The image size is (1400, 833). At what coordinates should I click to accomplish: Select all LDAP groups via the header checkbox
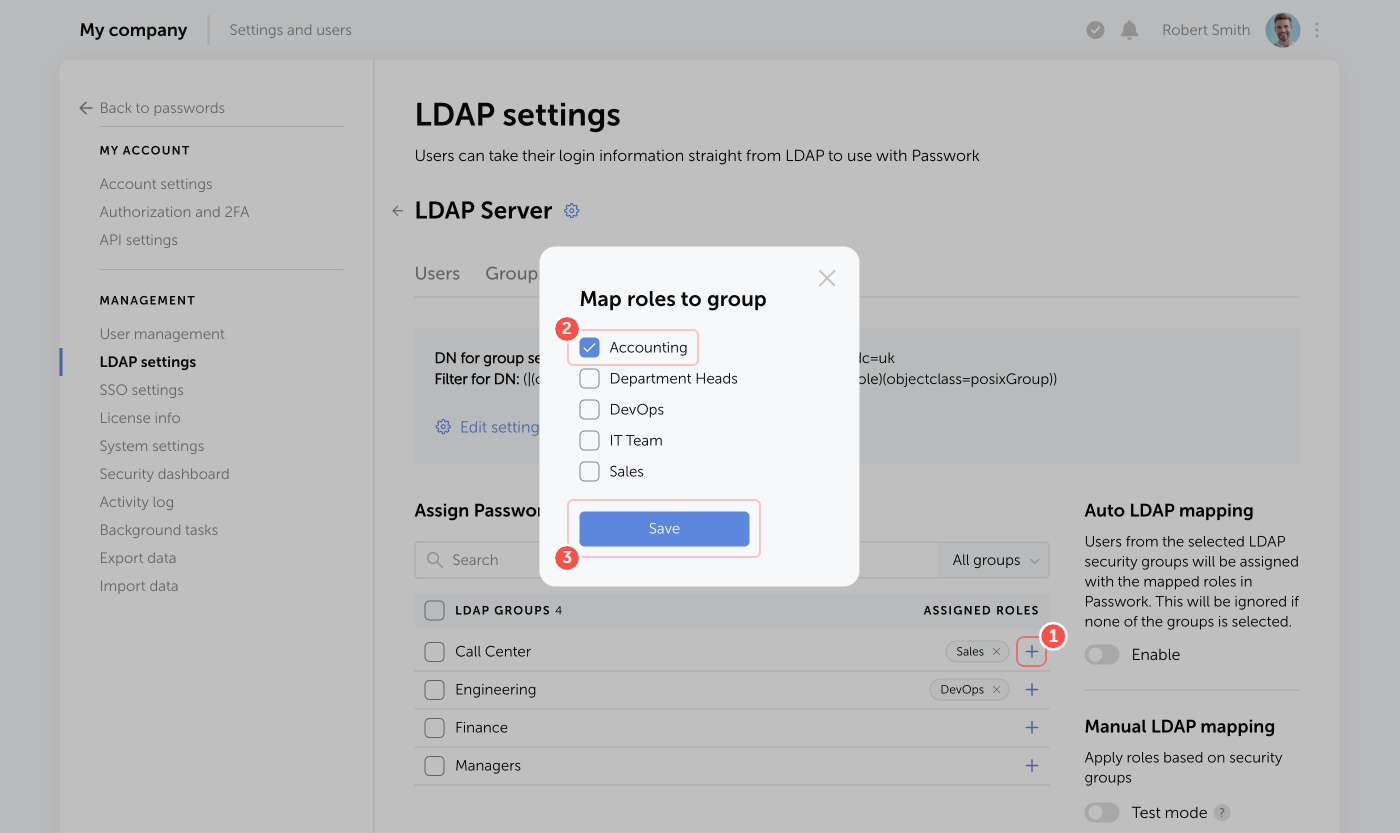[x=435, y=610]
